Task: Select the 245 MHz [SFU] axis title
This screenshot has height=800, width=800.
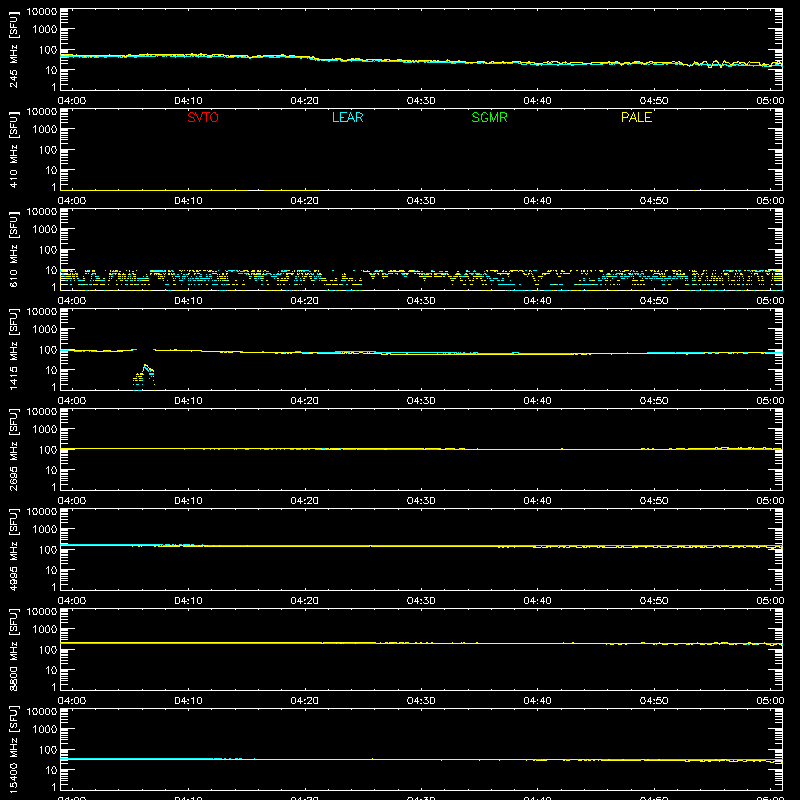Action: (13, 49)
